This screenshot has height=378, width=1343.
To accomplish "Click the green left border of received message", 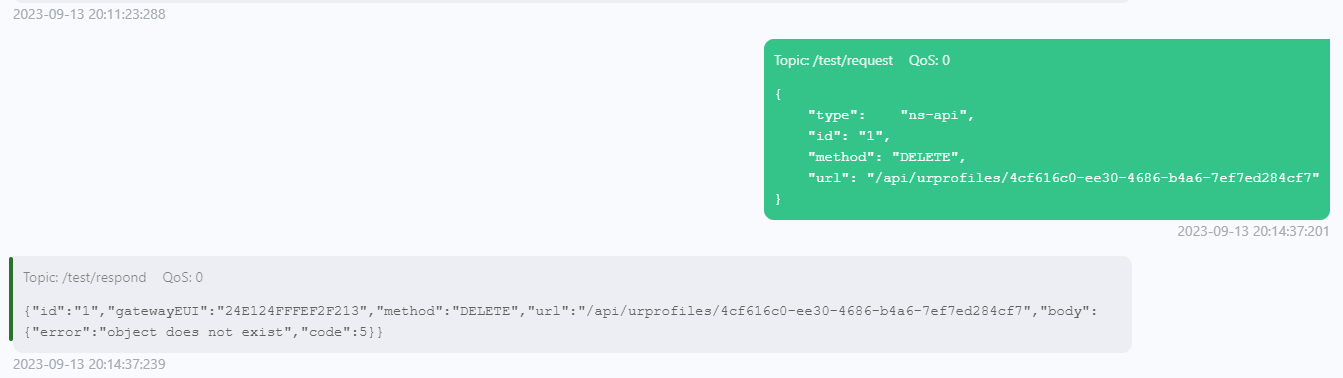I will [x=11, y=304].
